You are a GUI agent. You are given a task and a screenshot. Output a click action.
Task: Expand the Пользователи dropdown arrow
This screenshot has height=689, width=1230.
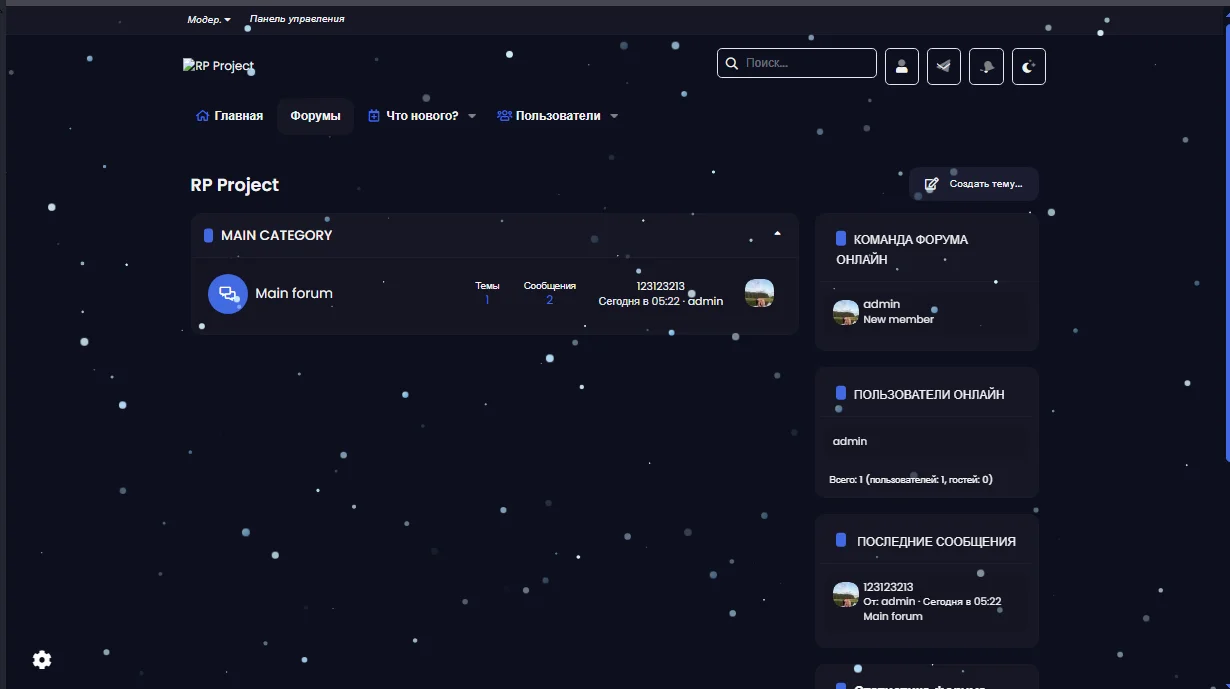point(614,116)
